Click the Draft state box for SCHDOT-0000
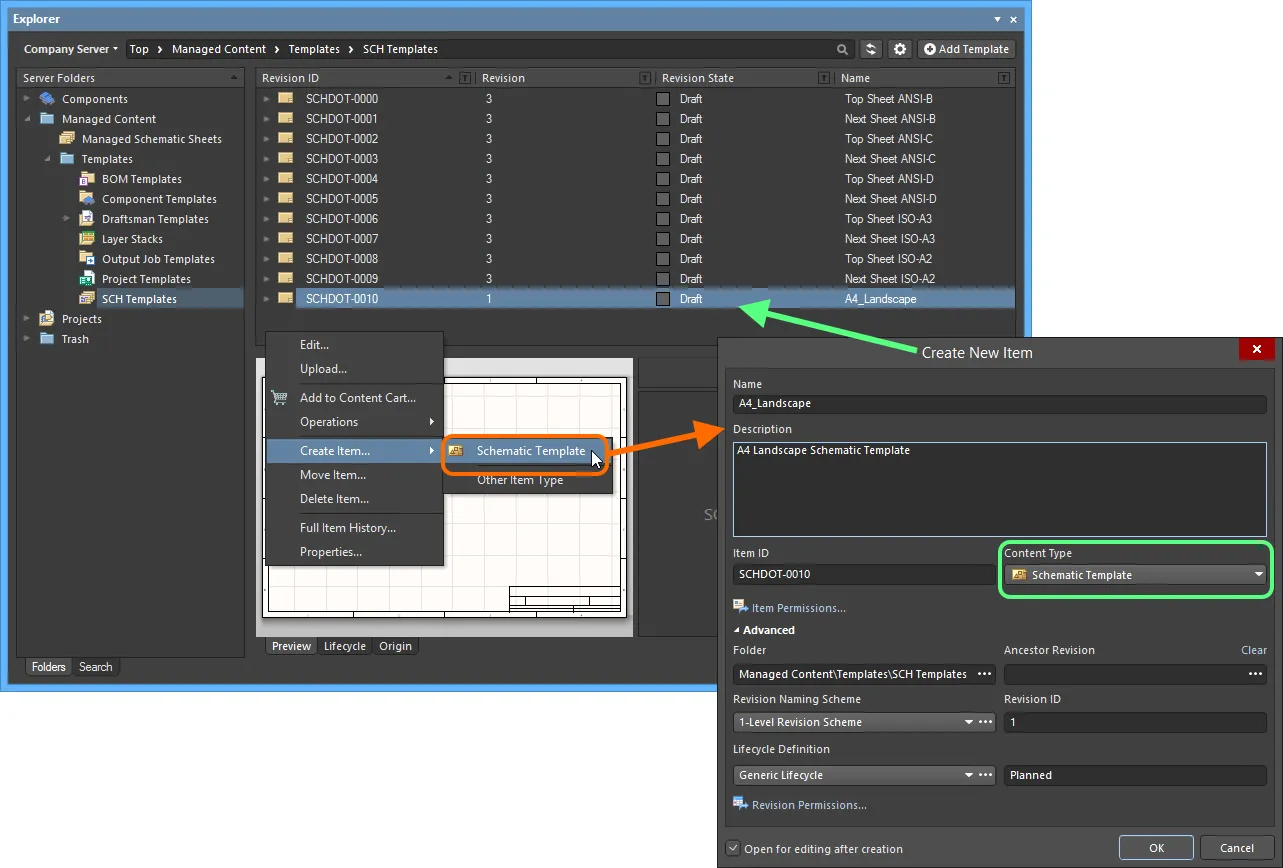This screenshot has height=868, width=1283. 663,99
